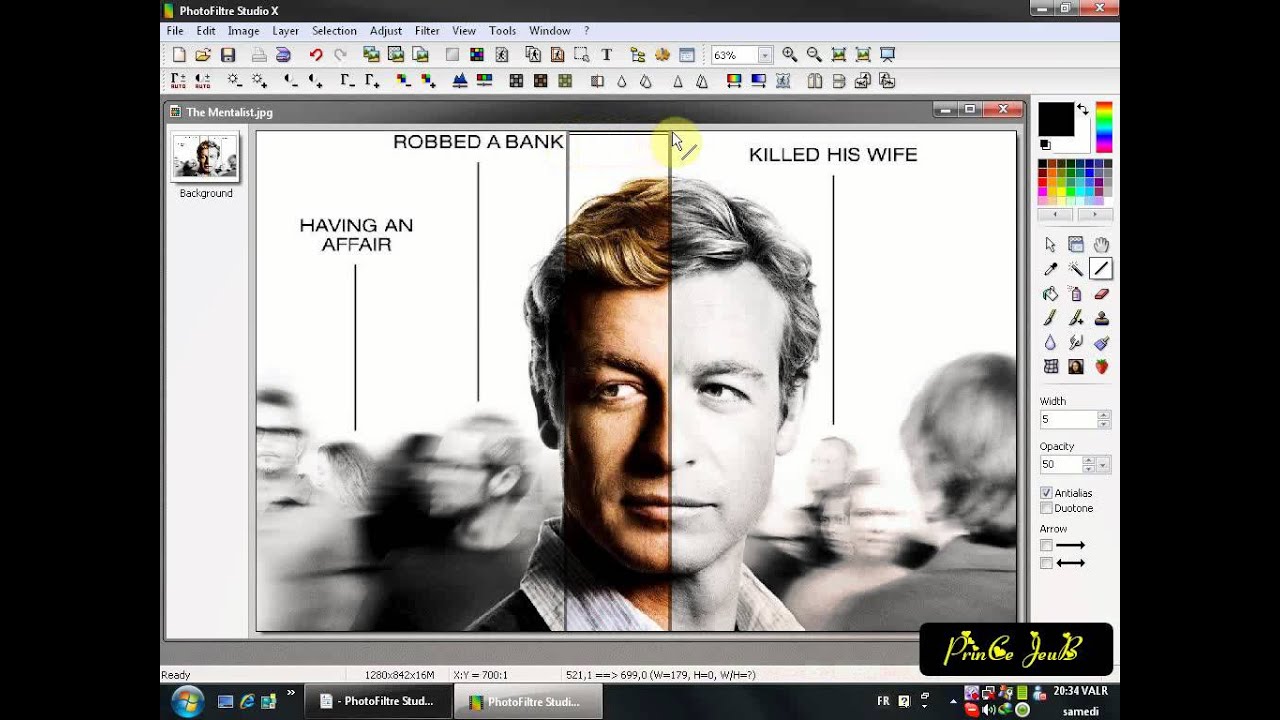The height and width of the screenshot is (720, 1280).
Task: Open the Internet Explorer quick launch icon
Action: click(247, 702)
